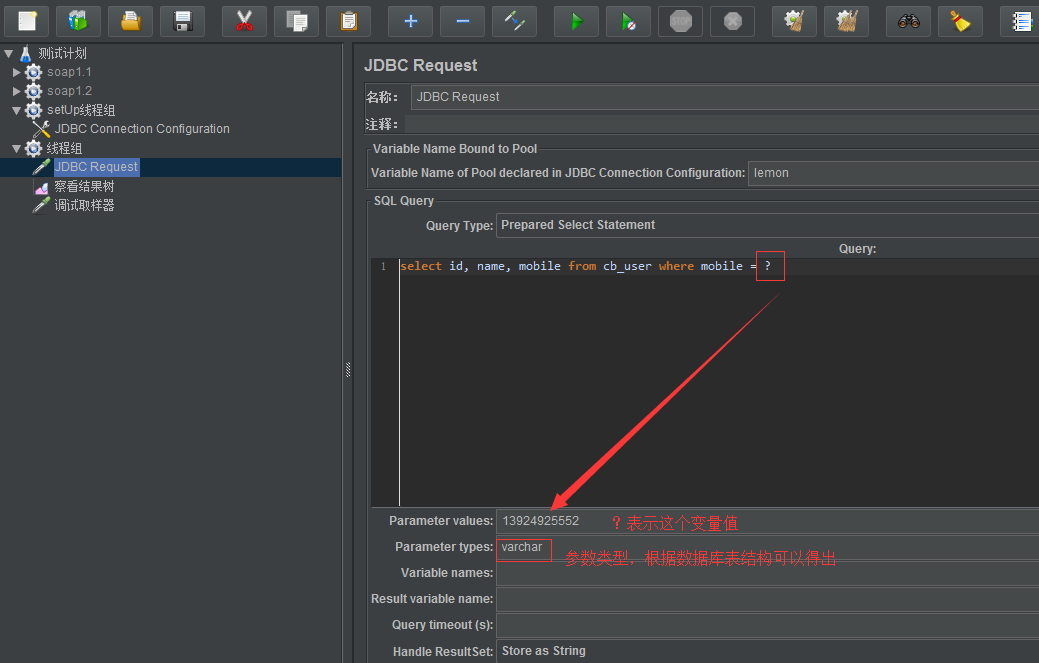Expand the soap1.1 tree node
Viewport: 1039px width, 663px height.
point(17,72)
